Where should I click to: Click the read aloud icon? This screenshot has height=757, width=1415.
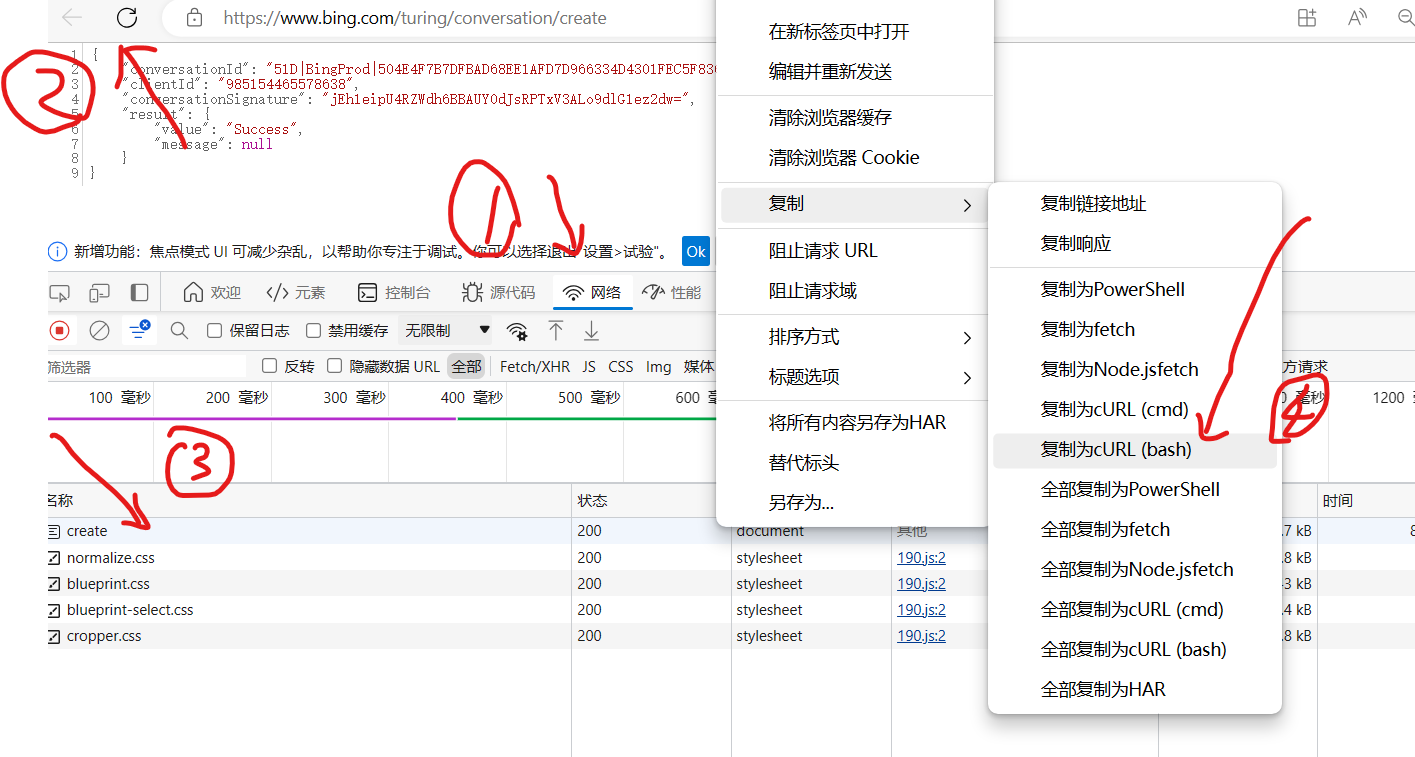coord(1357,18)
